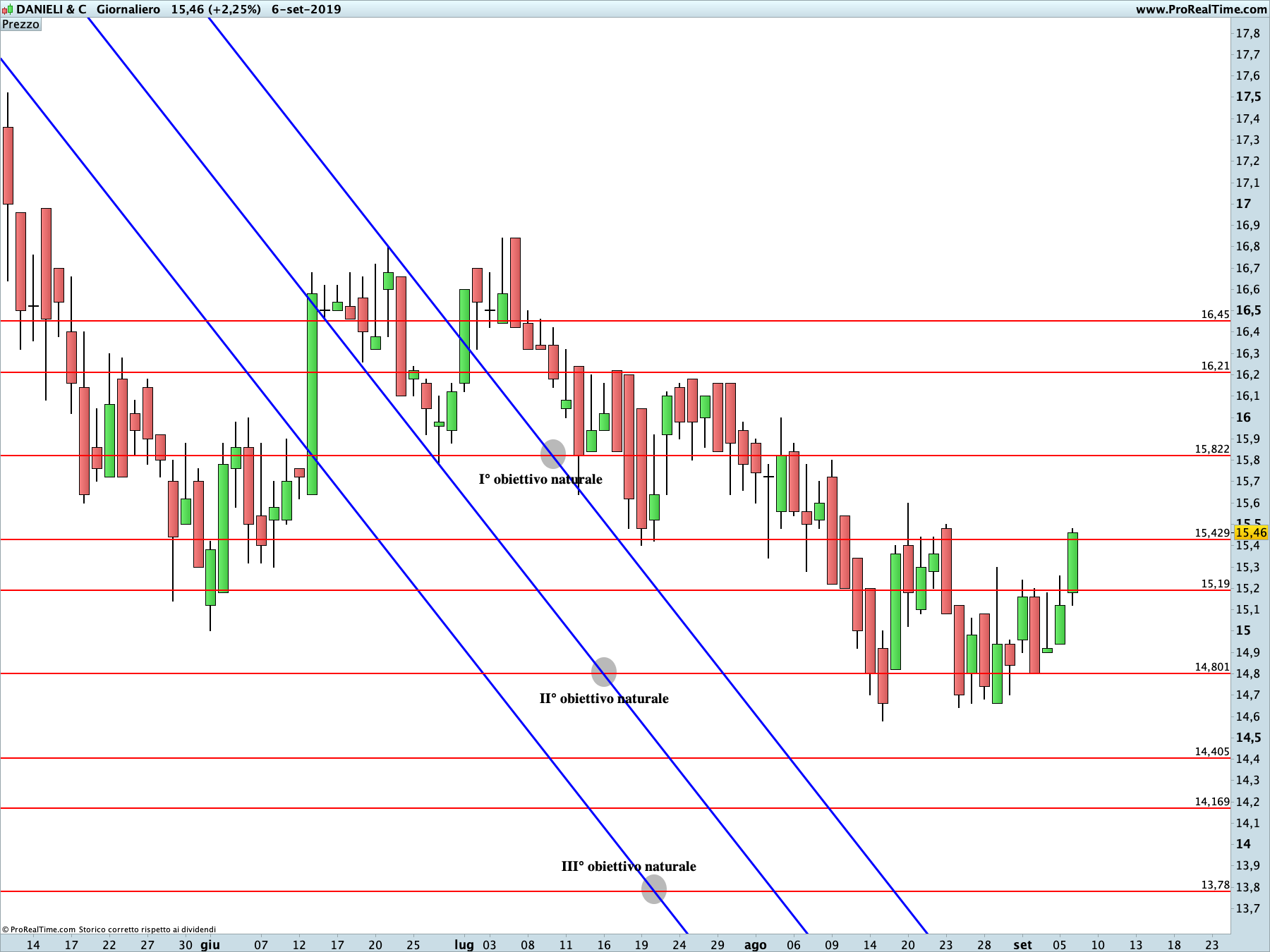Click the giu month label on time axis
1270x952 pixels.
pyautogui.click(x=210, y=945)
